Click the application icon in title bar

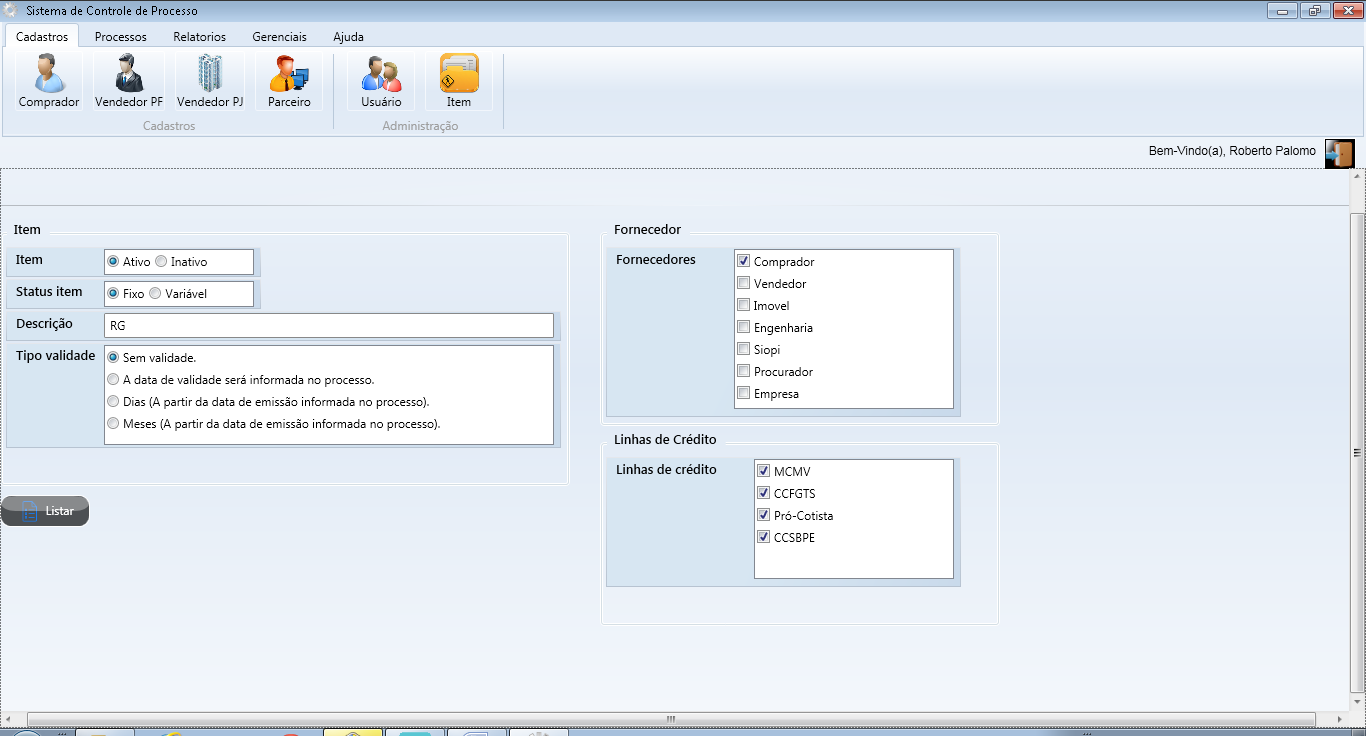[11, 11]
